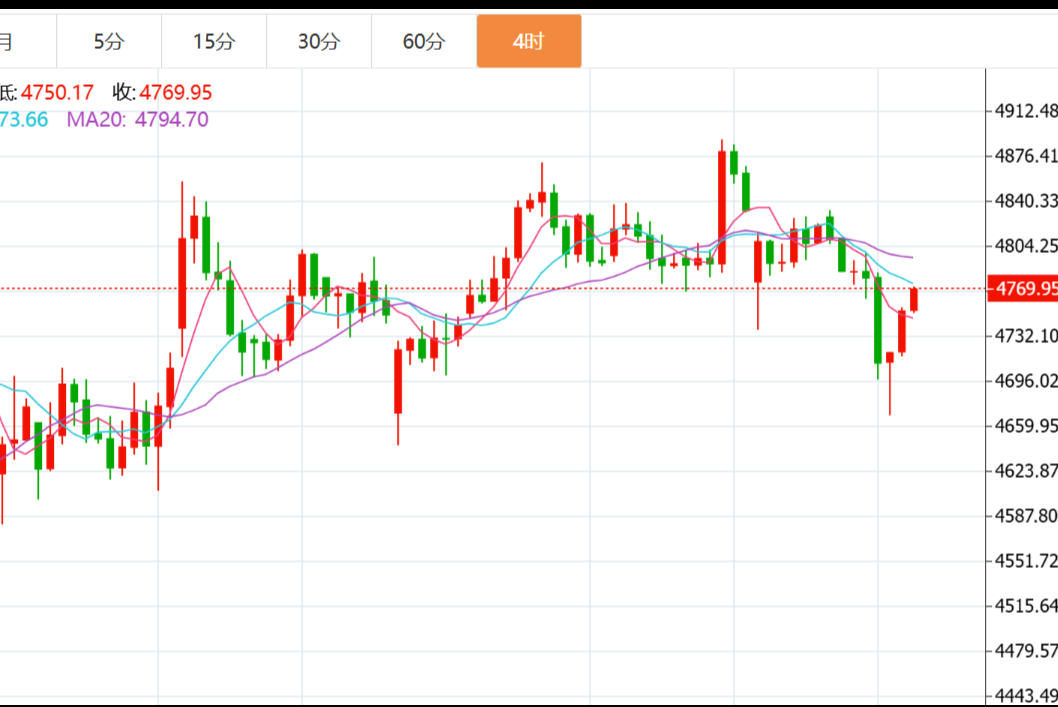1058x707 pixels.
Task: Click the 4479.57 price axis label
Action: coord(1026,651)
